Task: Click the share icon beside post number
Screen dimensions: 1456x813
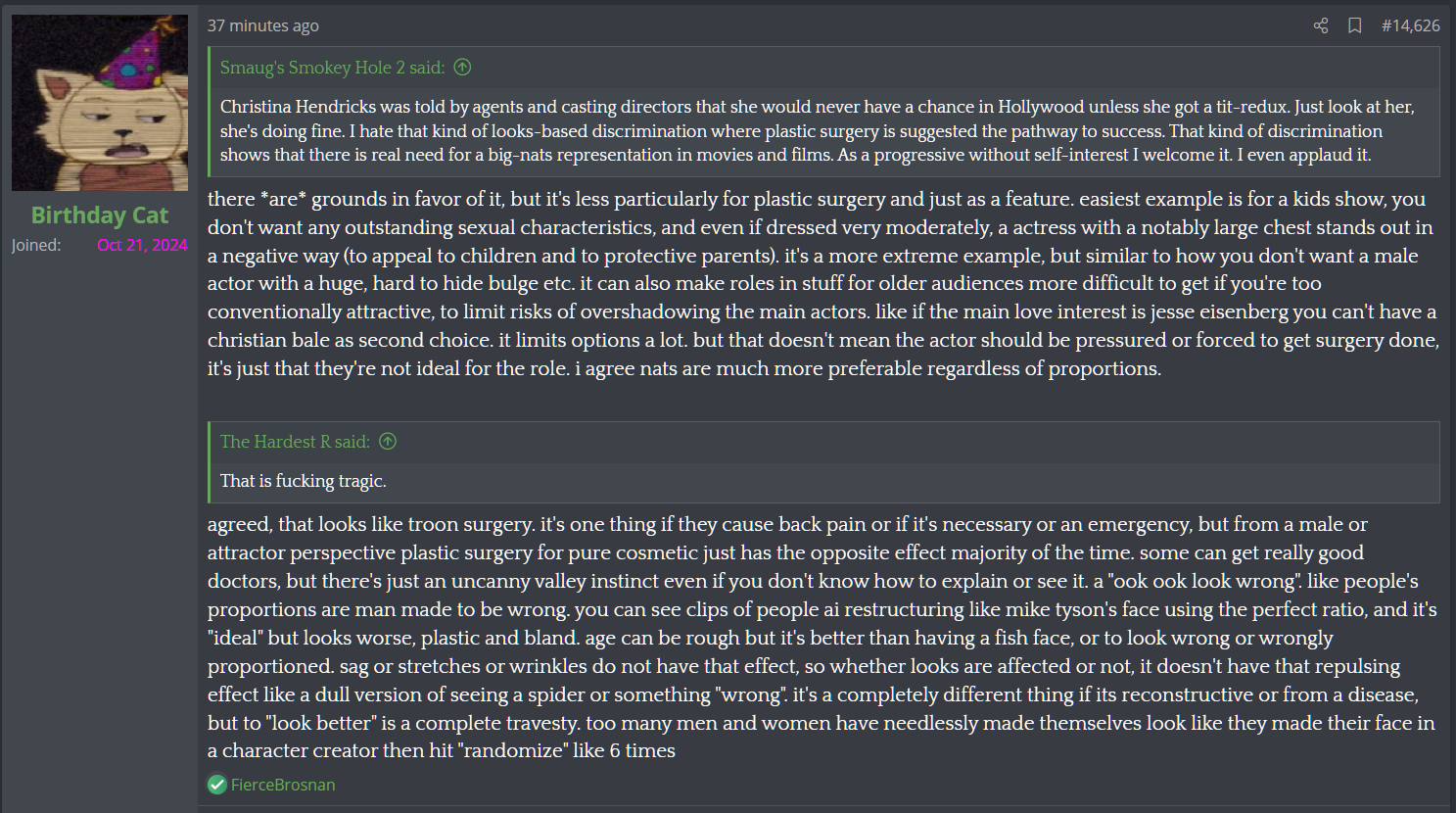Action: click(x=1320, y=25)
